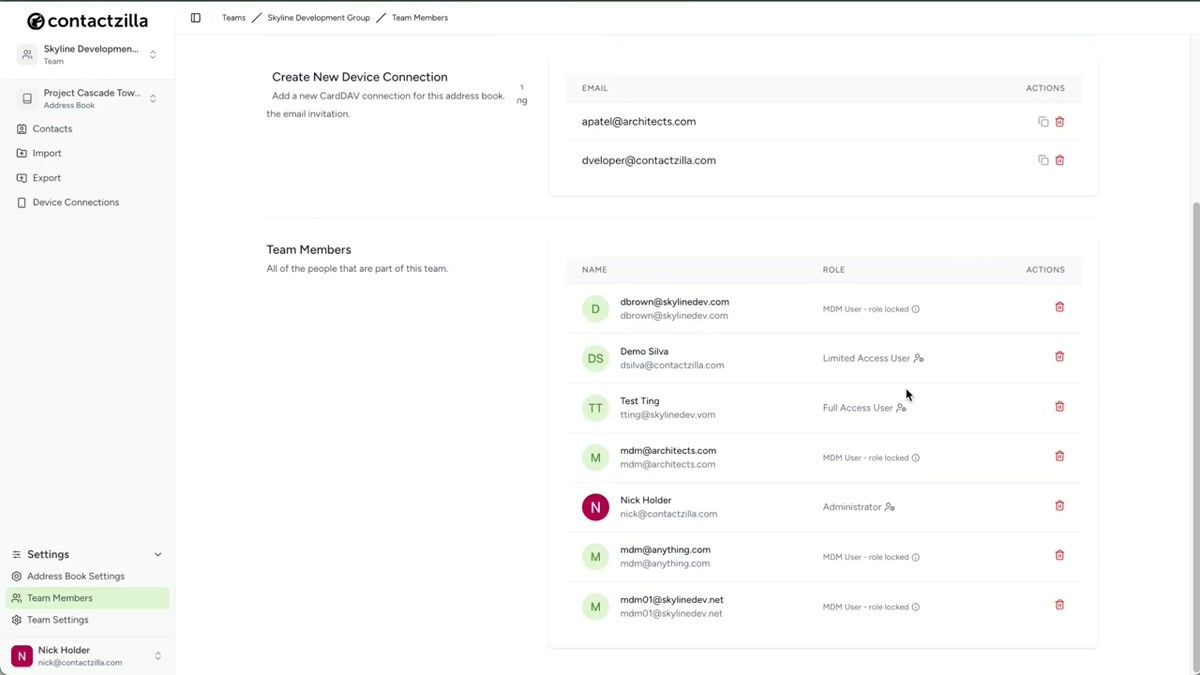Collapse the Settings section
The width and height of the screenshot is (1200, 675).
point(157,553)
